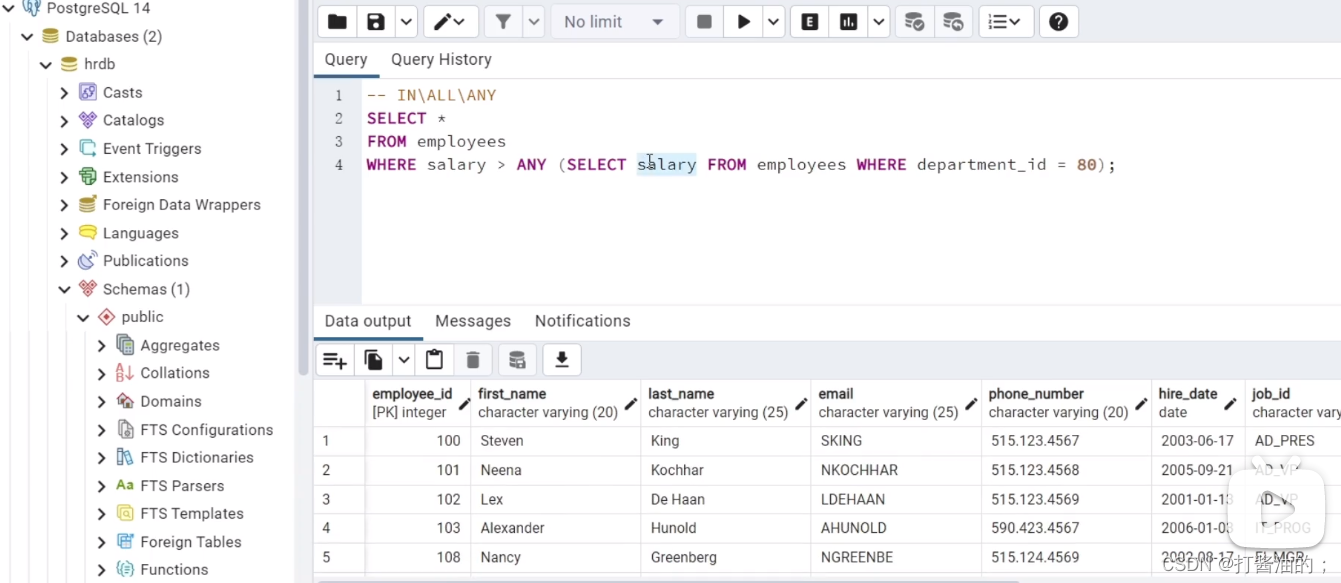
Task: Select the public schema tree item
Action: 142,317
